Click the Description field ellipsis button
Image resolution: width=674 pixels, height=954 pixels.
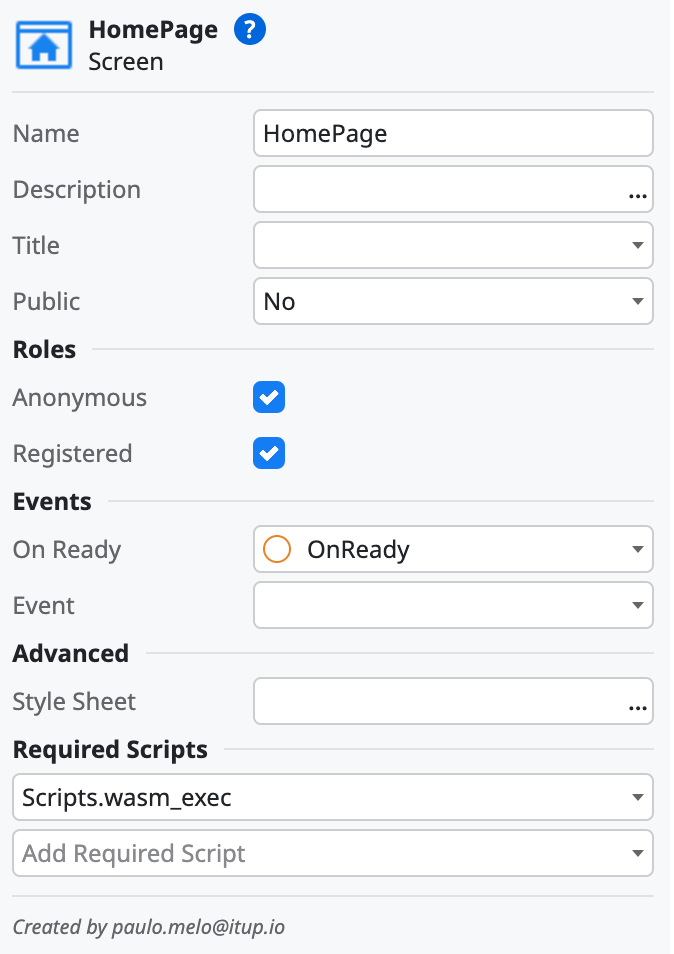[x=638, y=195]
